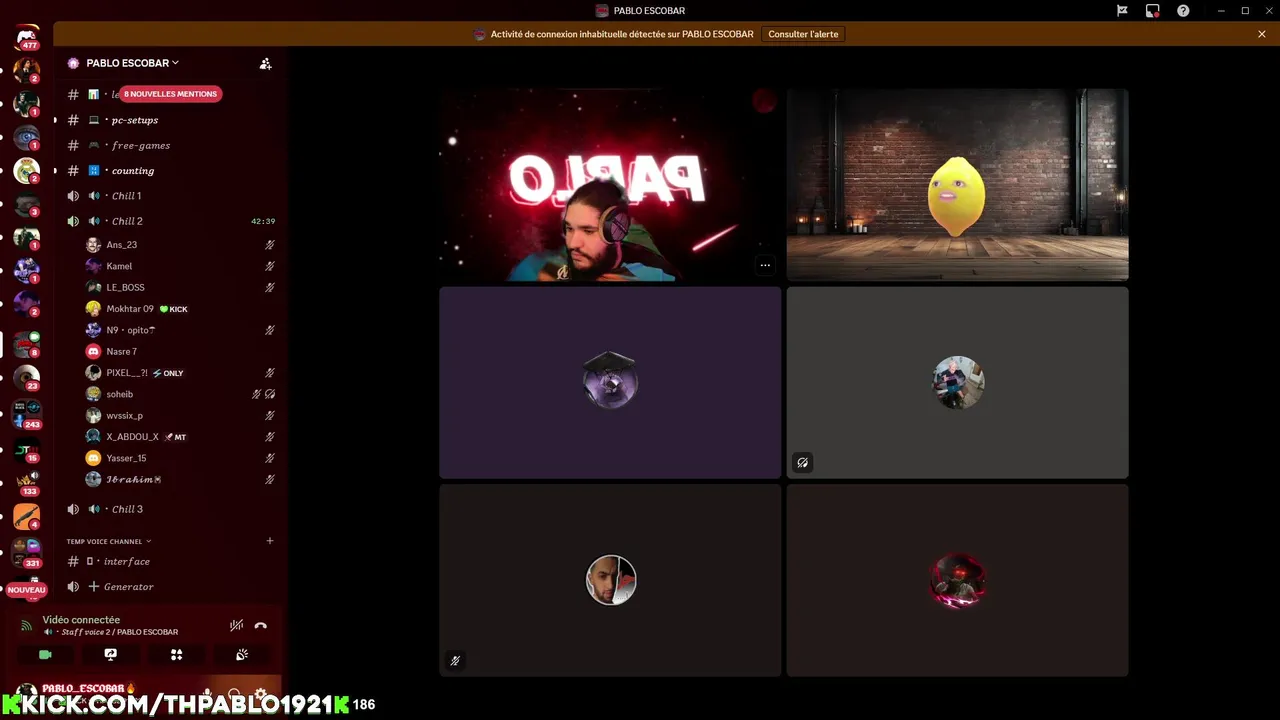Screen dimensions: 1280x720
Task: Select the Chill 2 voice channel
Action: pos(168,221)
